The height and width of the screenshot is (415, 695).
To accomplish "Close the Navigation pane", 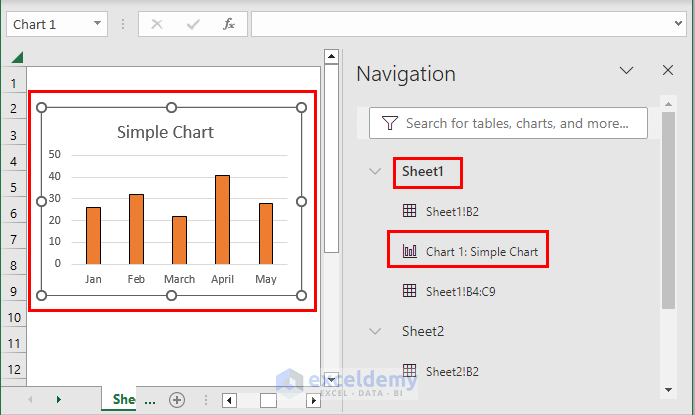I will coord(668,71).
